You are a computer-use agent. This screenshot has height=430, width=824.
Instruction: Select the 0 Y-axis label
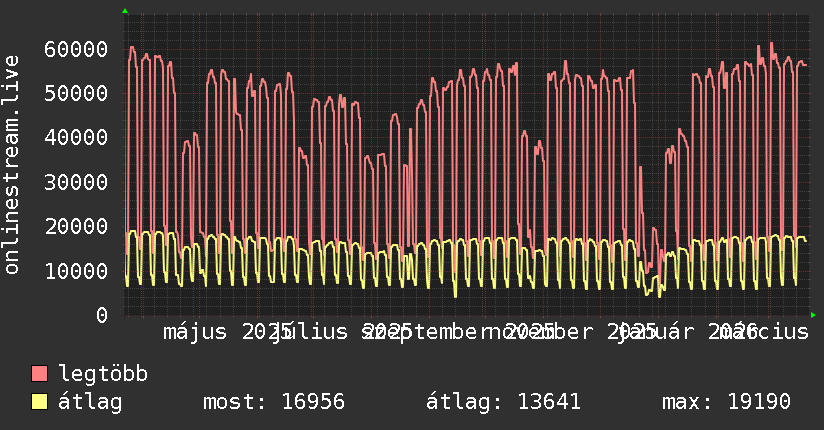102,315
